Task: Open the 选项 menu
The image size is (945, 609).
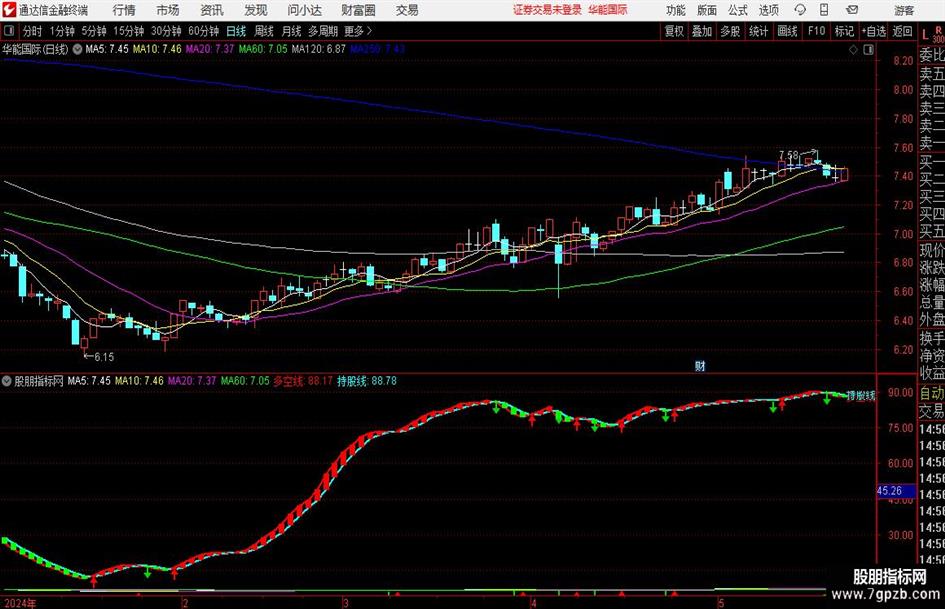Action: pyautogui.click(x=768, y=10)
